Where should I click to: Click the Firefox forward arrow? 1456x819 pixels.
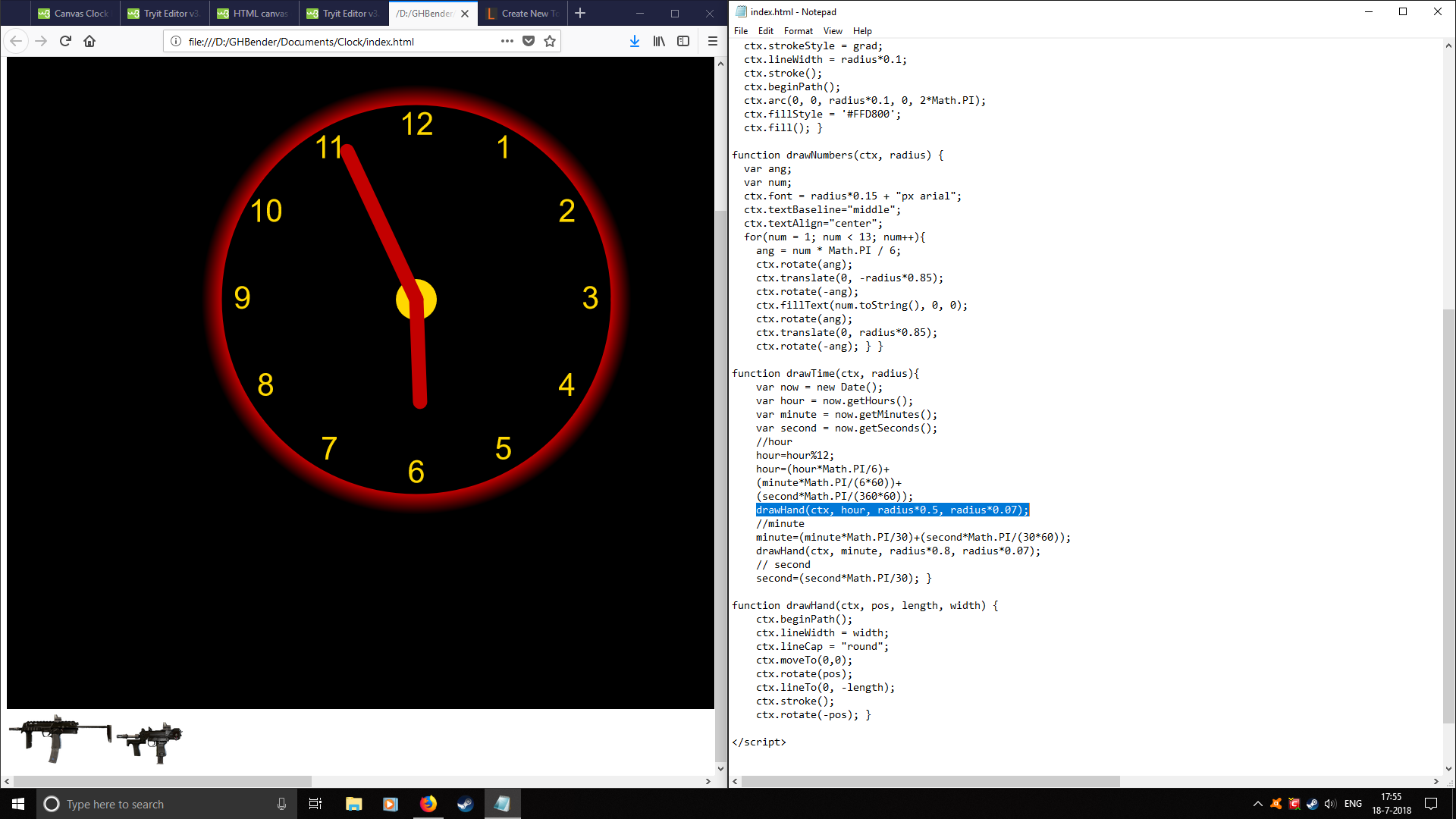click(x=41, y=41)
